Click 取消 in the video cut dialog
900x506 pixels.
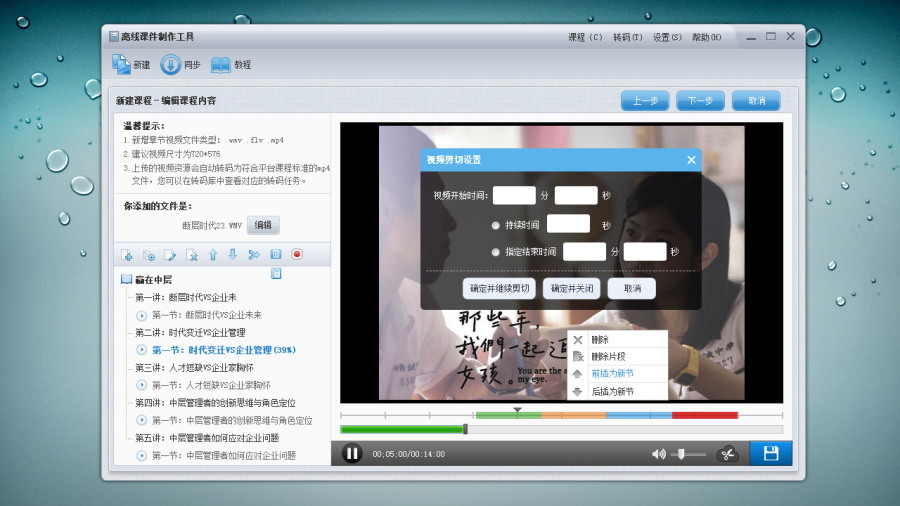pyautogui.click(x=632, y=288)
